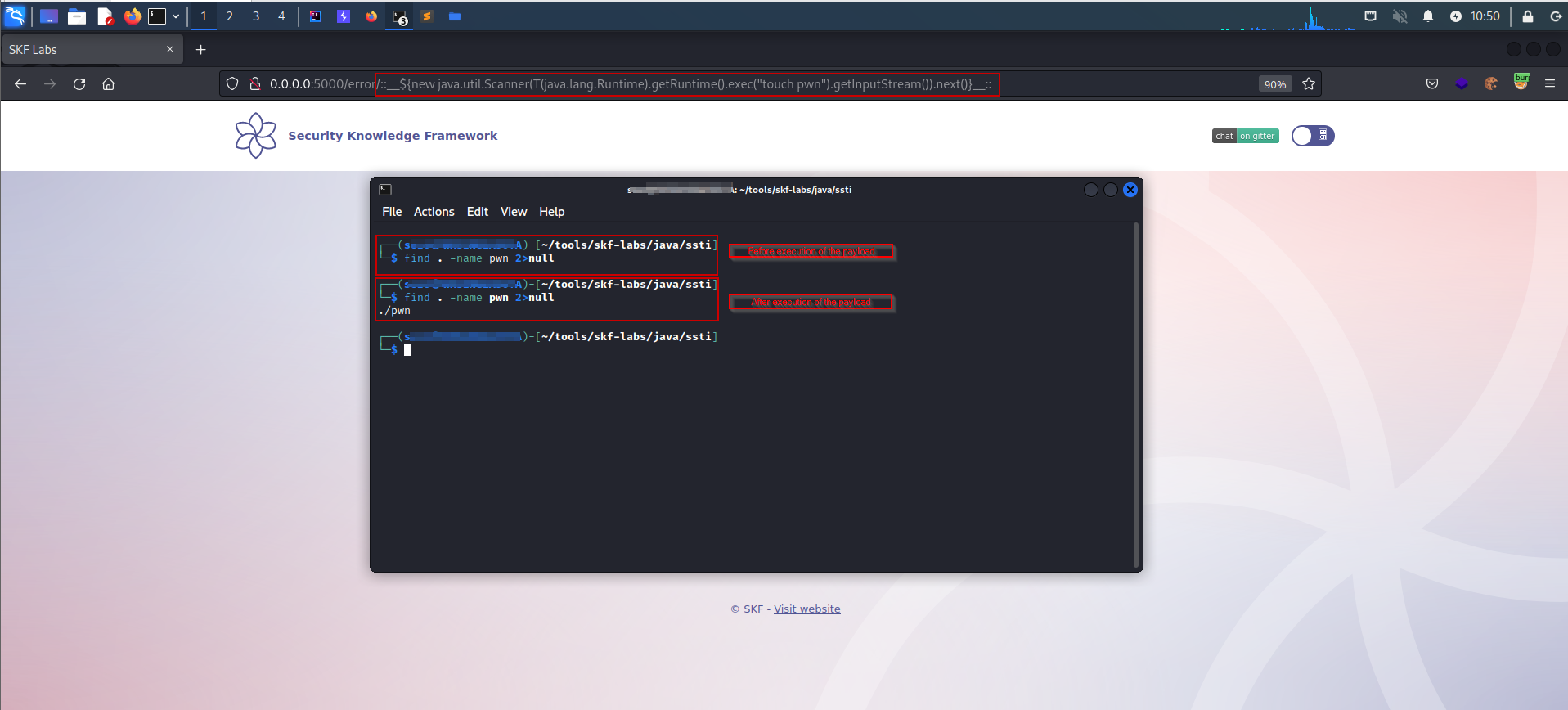
Task: Open the tracking protection shield icon
Action: (232, 84)
